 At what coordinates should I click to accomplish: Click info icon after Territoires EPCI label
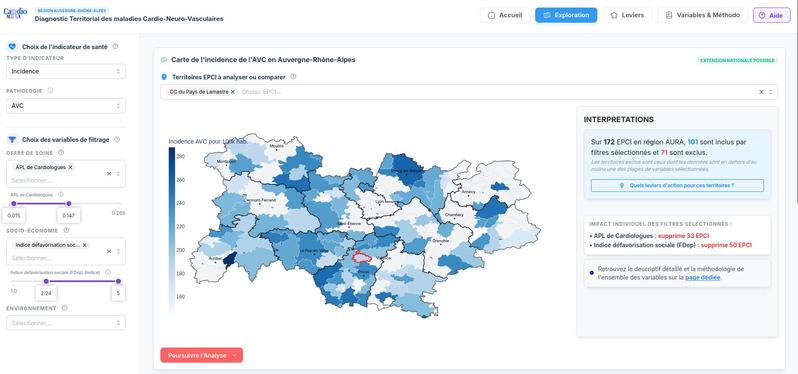tap(293, 77)
